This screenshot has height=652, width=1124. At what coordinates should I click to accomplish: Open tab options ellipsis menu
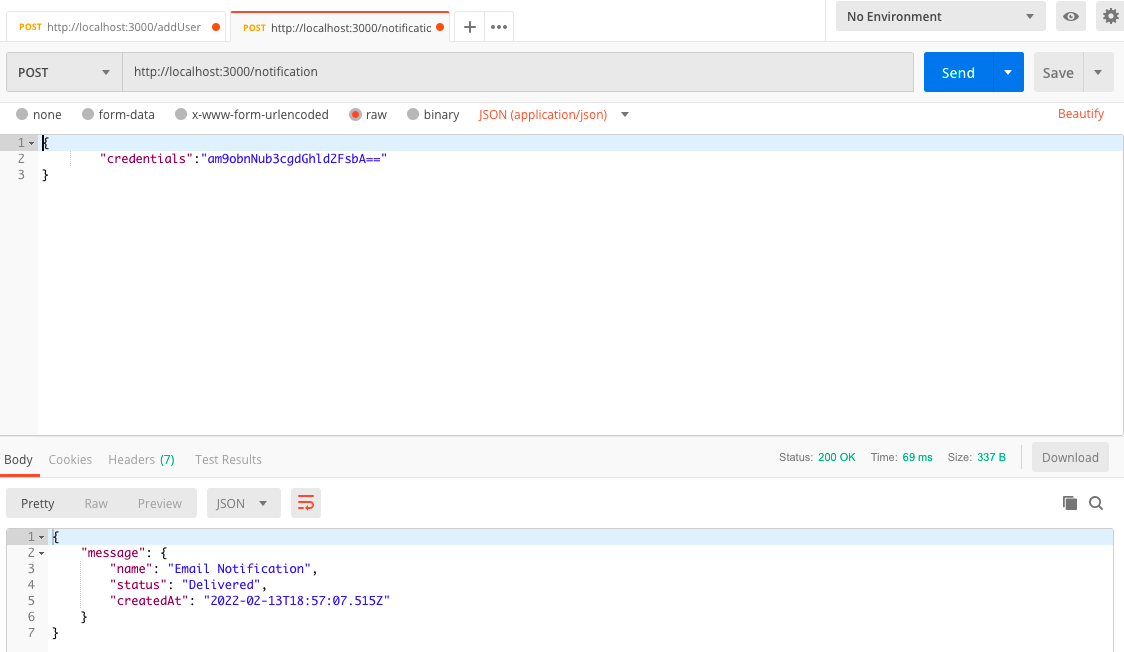[499, 27]
